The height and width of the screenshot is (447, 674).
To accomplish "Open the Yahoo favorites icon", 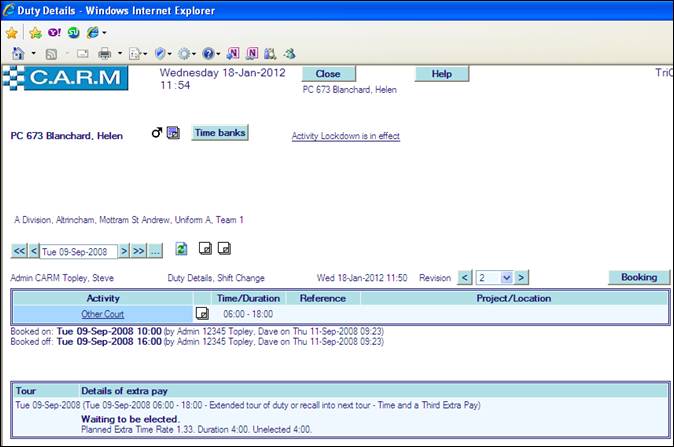I will pos(54,32).
